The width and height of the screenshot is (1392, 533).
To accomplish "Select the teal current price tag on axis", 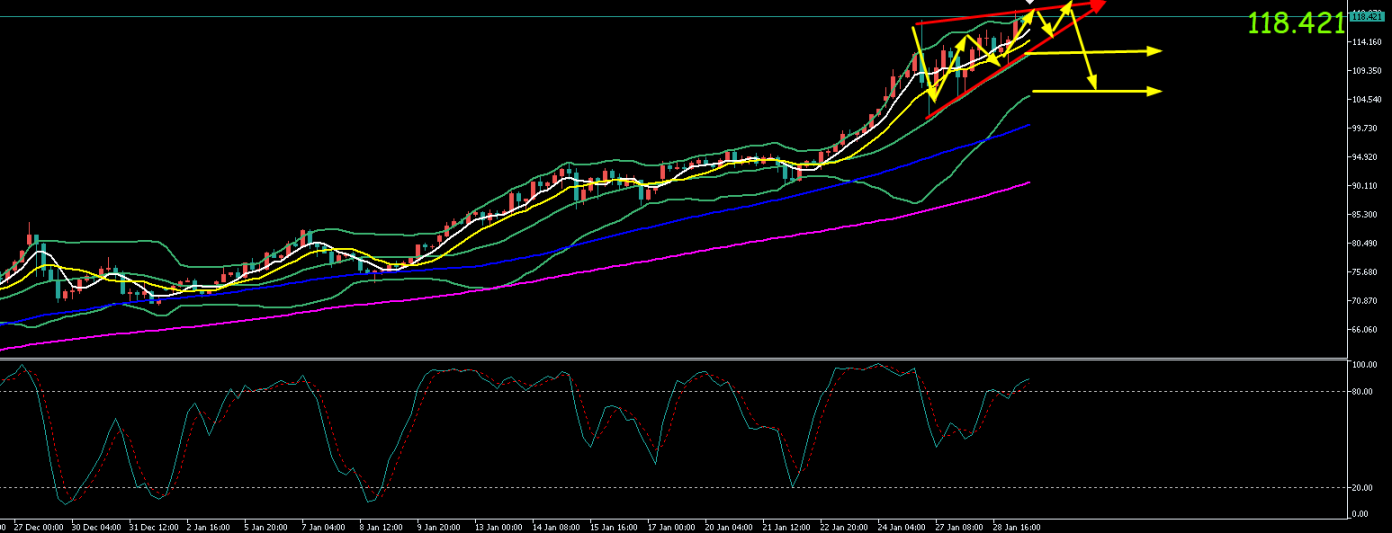I will click(1364, 16).
